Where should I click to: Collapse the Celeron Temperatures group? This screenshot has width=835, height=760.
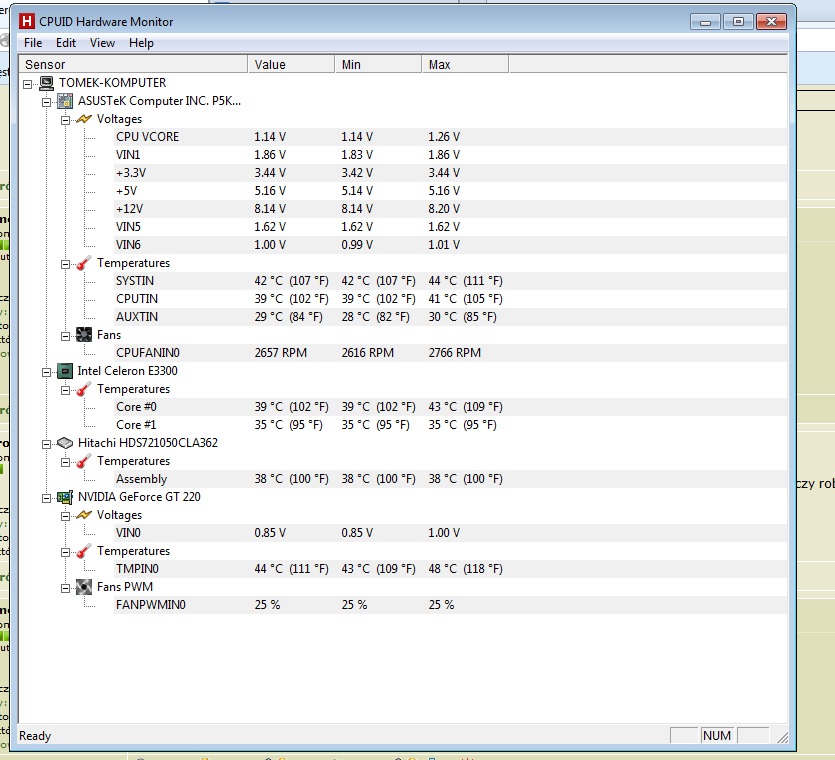(66, 390)
